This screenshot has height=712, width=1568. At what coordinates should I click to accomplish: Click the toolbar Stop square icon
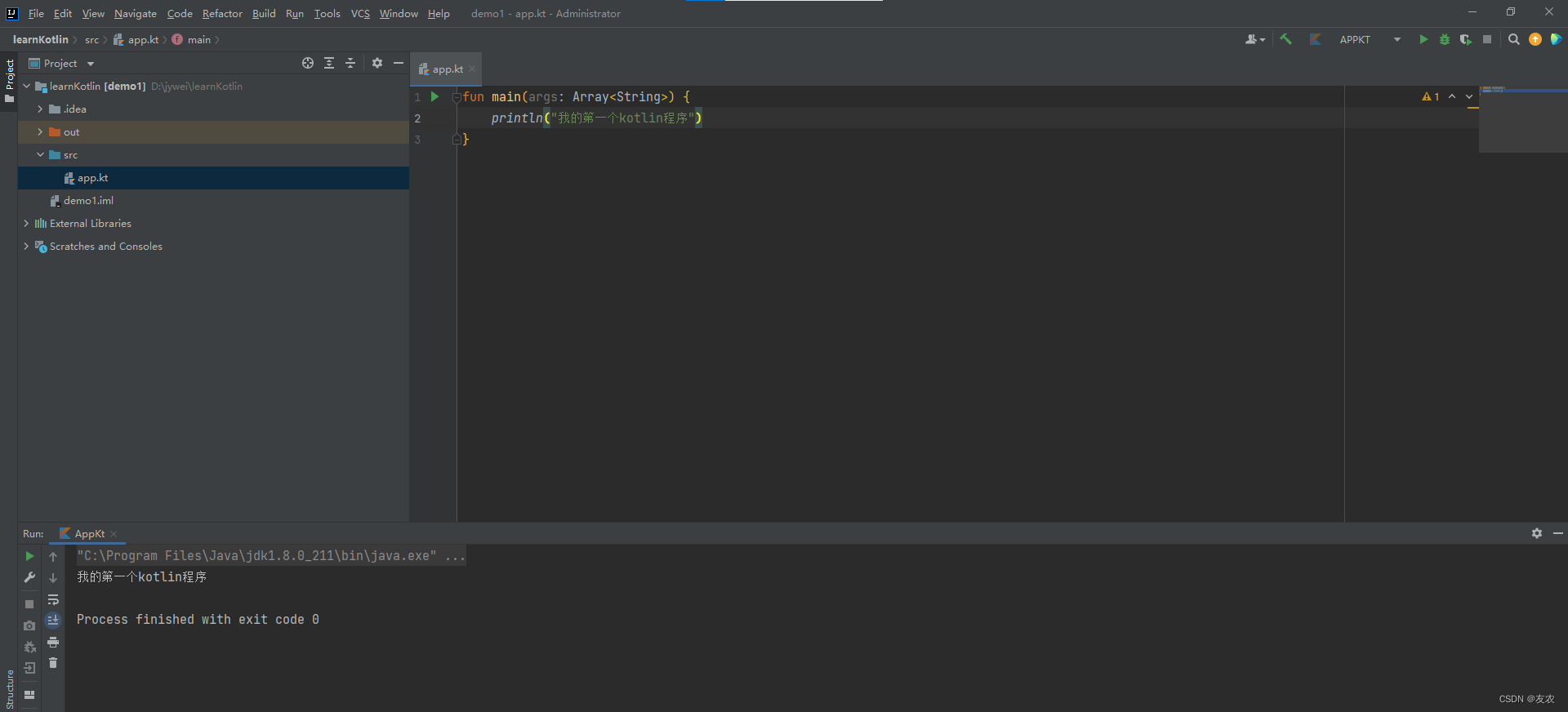[x=1487, y=39]
